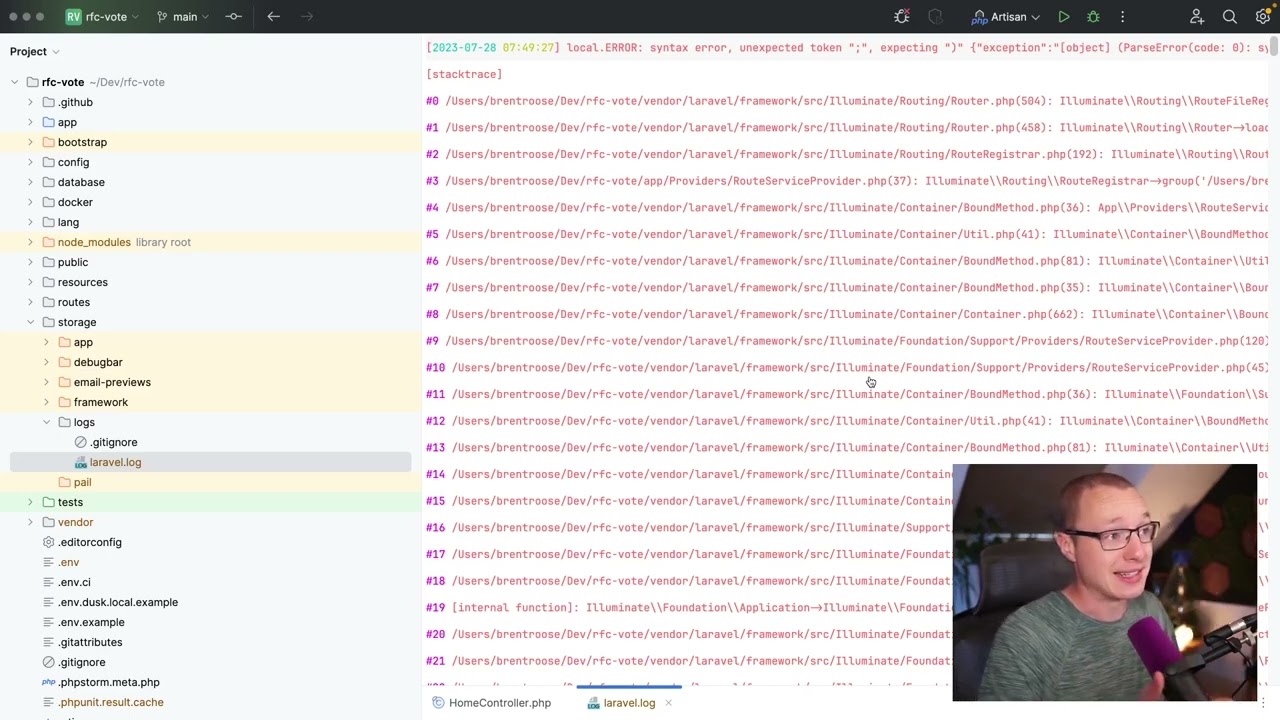Select the resources folder
The image size is (1280, 720).
(x=82, y=282)
